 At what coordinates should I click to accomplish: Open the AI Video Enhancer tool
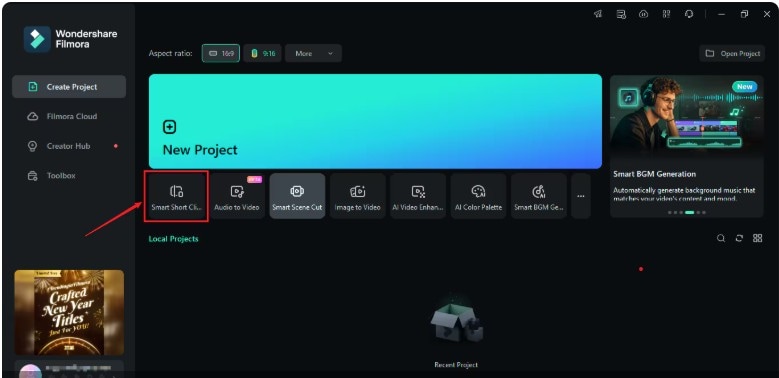click(x=418, y=196)
